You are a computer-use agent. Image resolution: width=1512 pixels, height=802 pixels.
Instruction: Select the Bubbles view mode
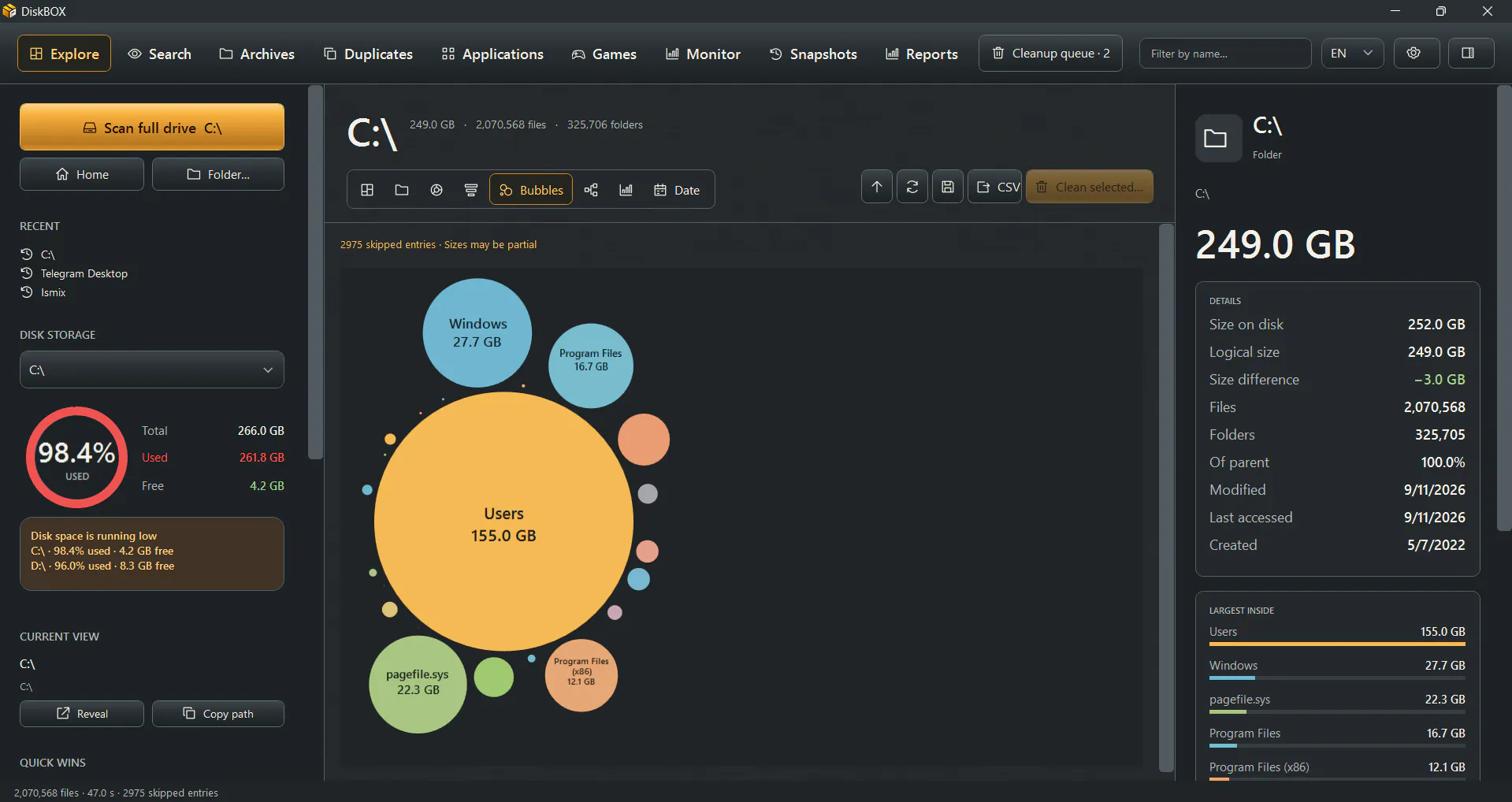(x=531, y=190)
